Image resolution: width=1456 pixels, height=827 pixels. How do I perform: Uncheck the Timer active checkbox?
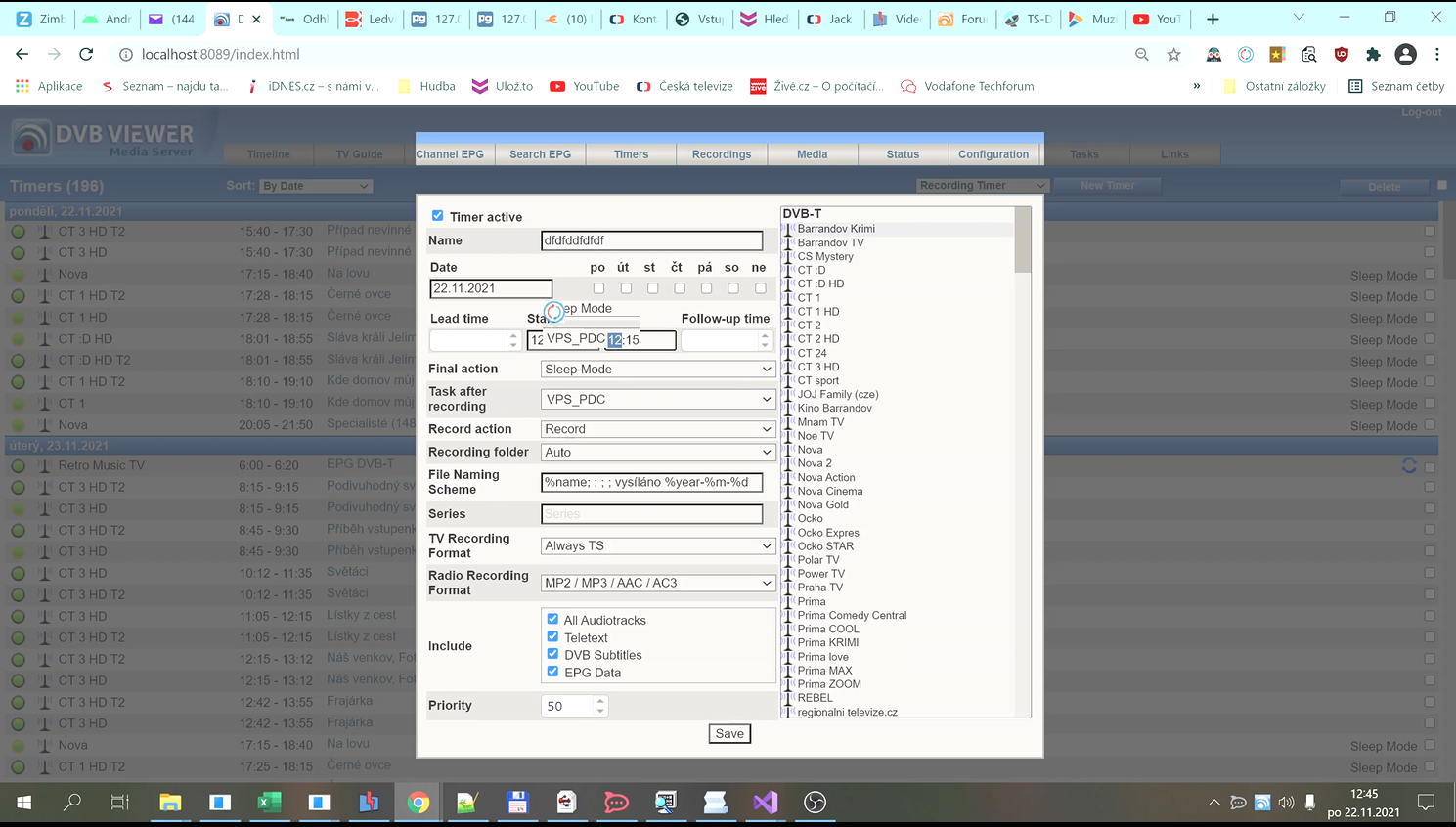437,216
